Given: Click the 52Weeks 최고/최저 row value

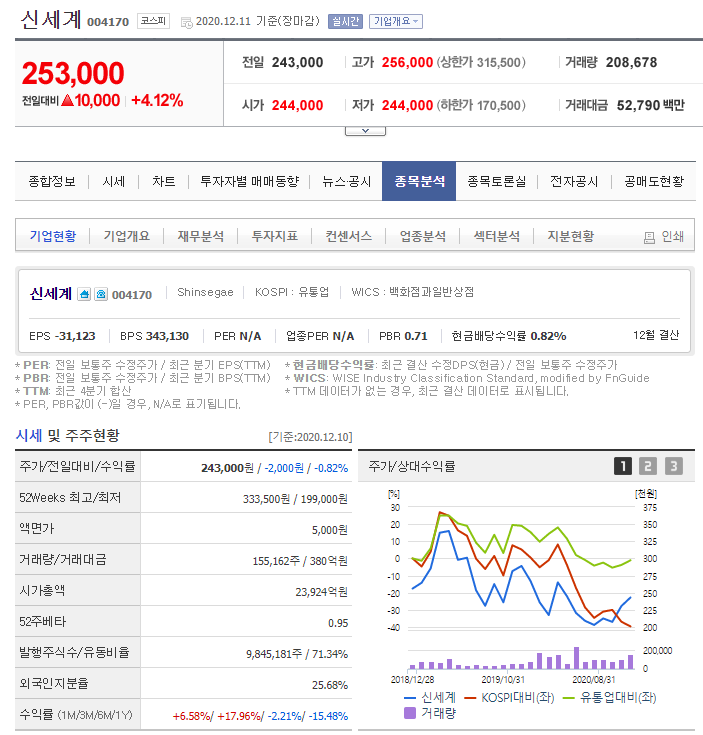Looking at the screenshot, I should [295, 499].
